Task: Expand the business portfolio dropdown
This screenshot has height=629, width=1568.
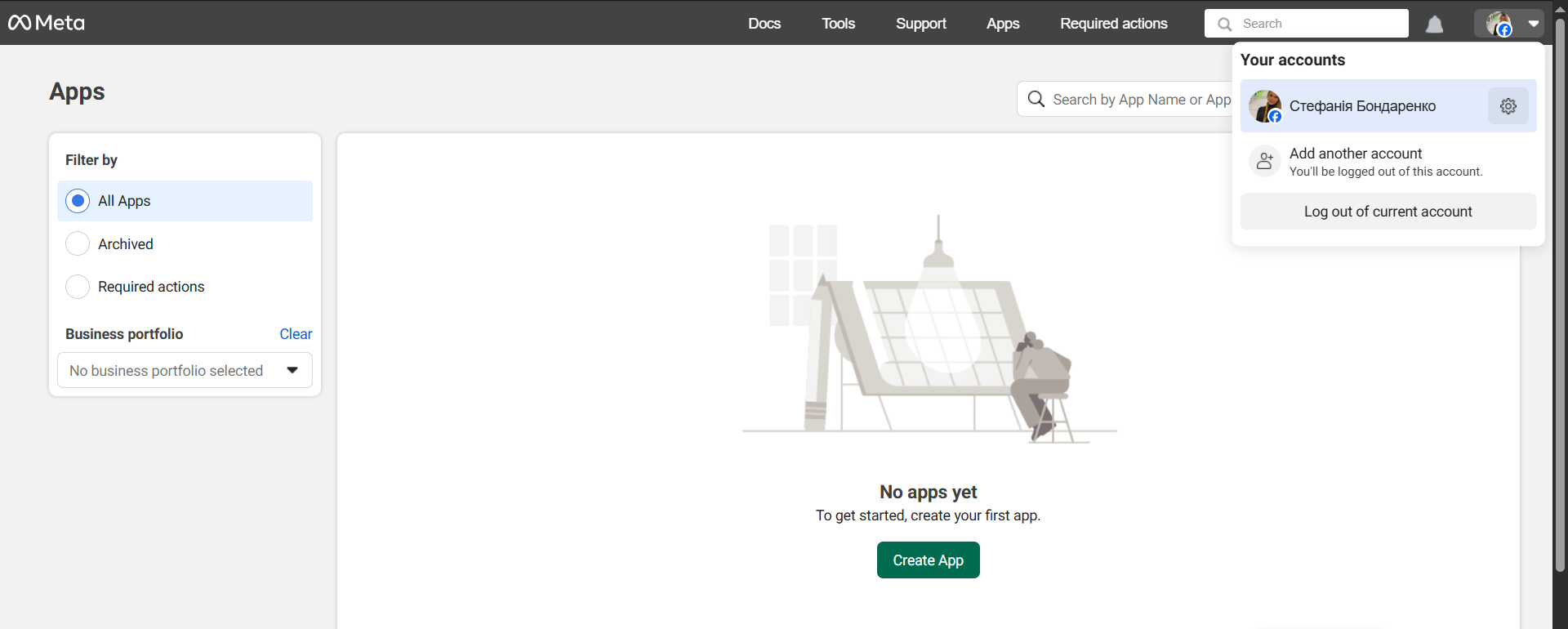Action: 185,370
